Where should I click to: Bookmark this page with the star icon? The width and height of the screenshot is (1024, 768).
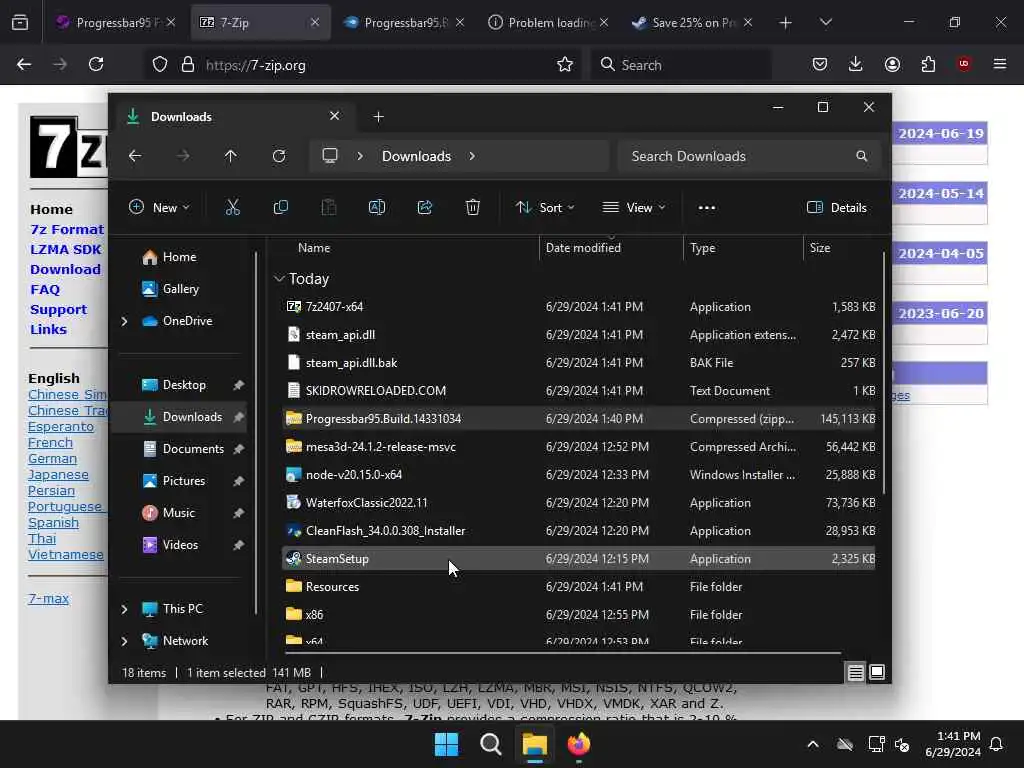565,64
